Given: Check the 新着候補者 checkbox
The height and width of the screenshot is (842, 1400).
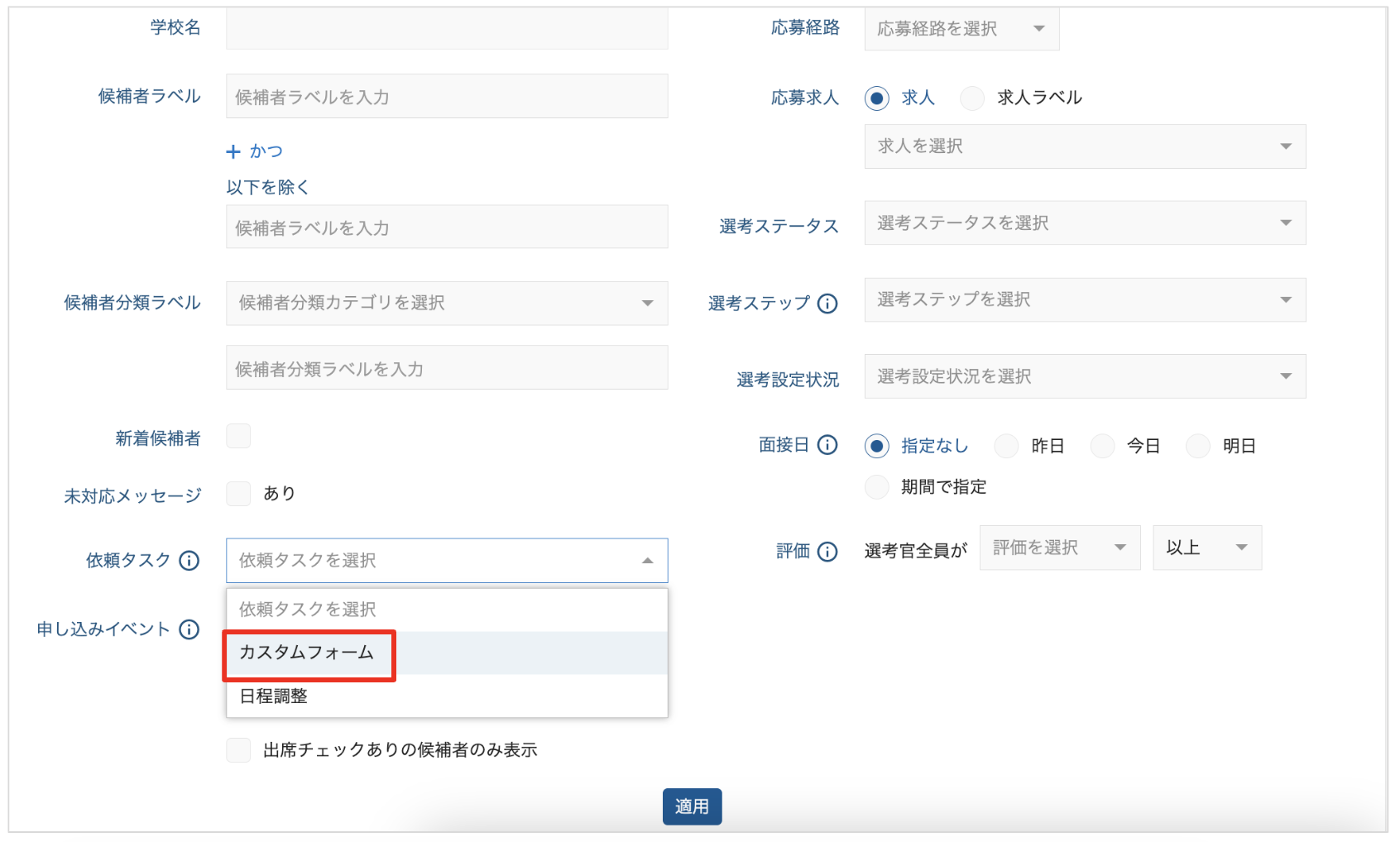Looking at the screenshot, I should [238, 436].
